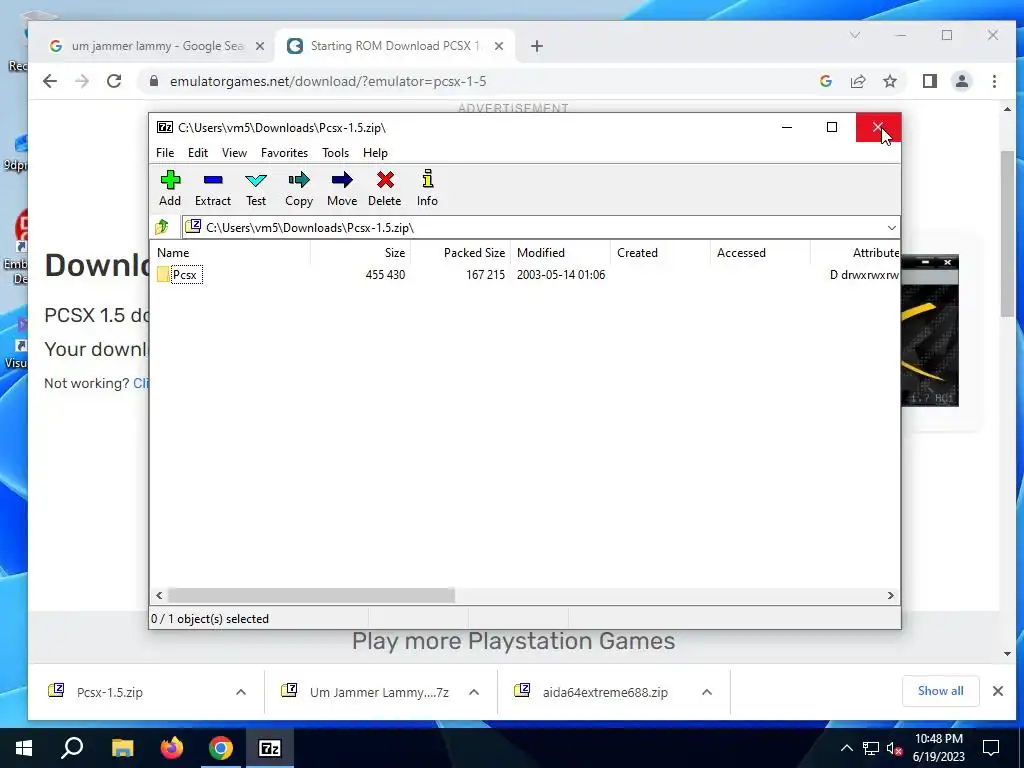Click the network tray icon
Viewport: 1024px width, 768px height.
[871, 748]
